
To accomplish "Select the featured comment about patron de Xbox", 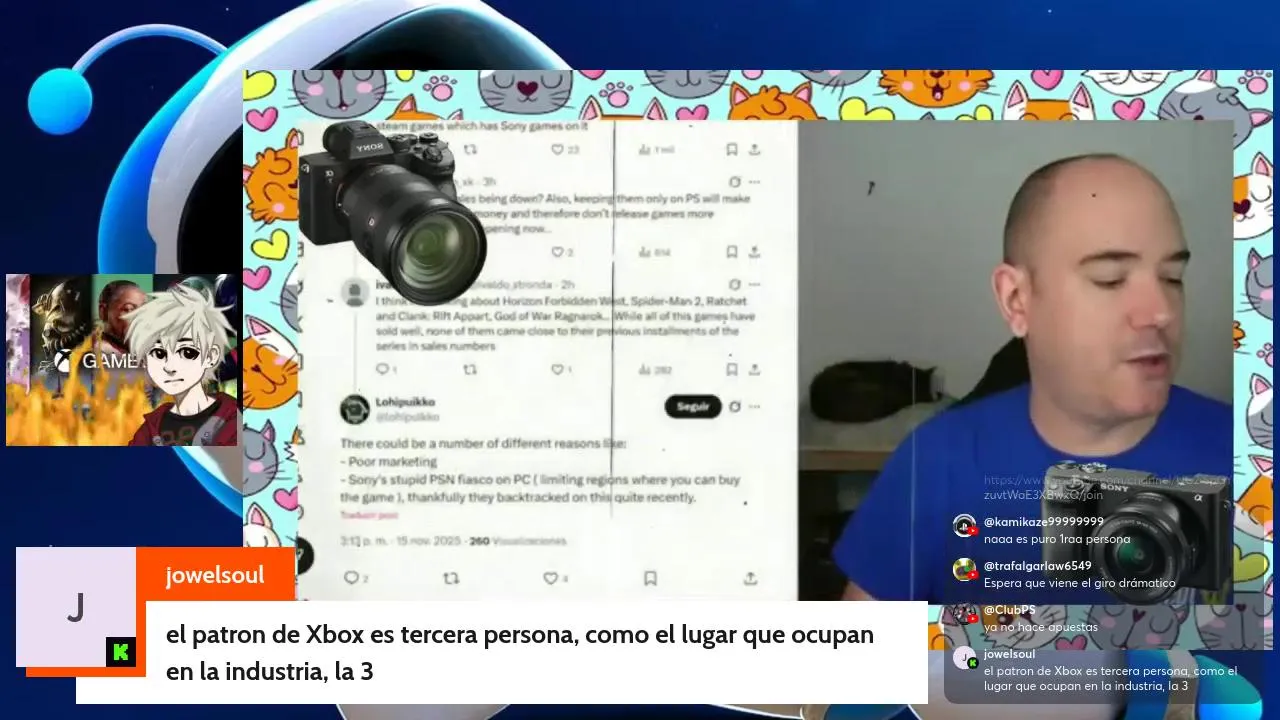I will (520, 653).
